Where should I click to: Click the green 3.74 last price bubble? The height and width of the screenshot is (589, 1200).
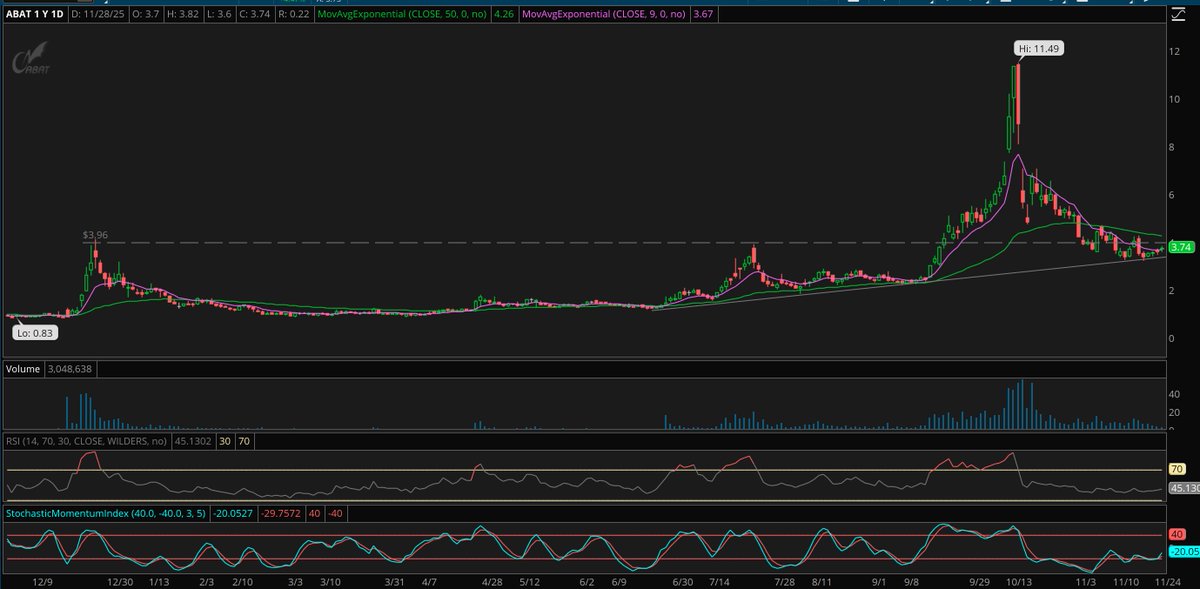[x=1181, y=247]
